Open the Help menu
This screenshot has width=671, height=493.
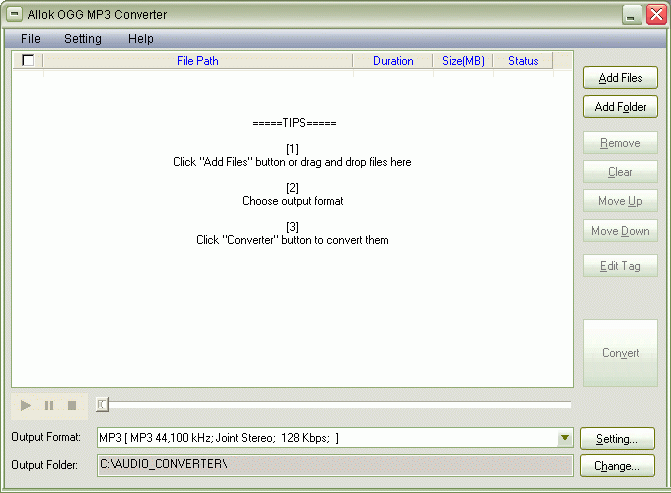[x=140, y=39]
